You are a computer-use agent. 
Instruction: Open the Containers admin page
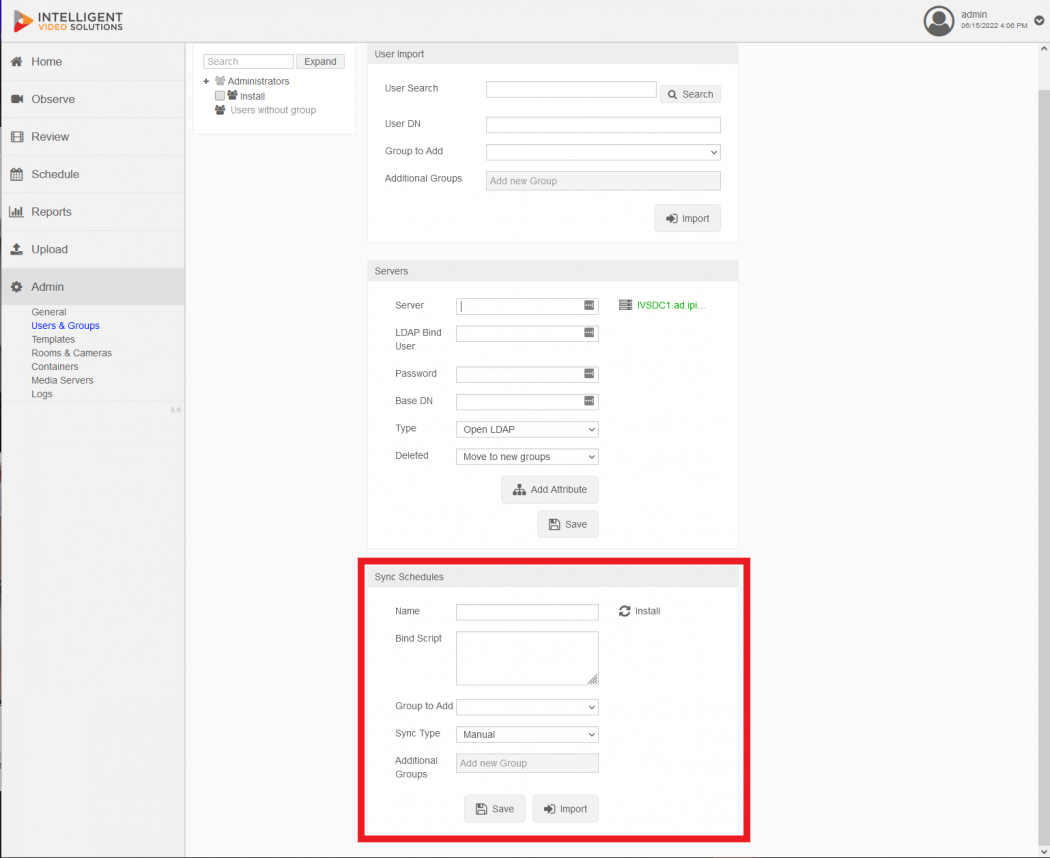pos(55,366)
